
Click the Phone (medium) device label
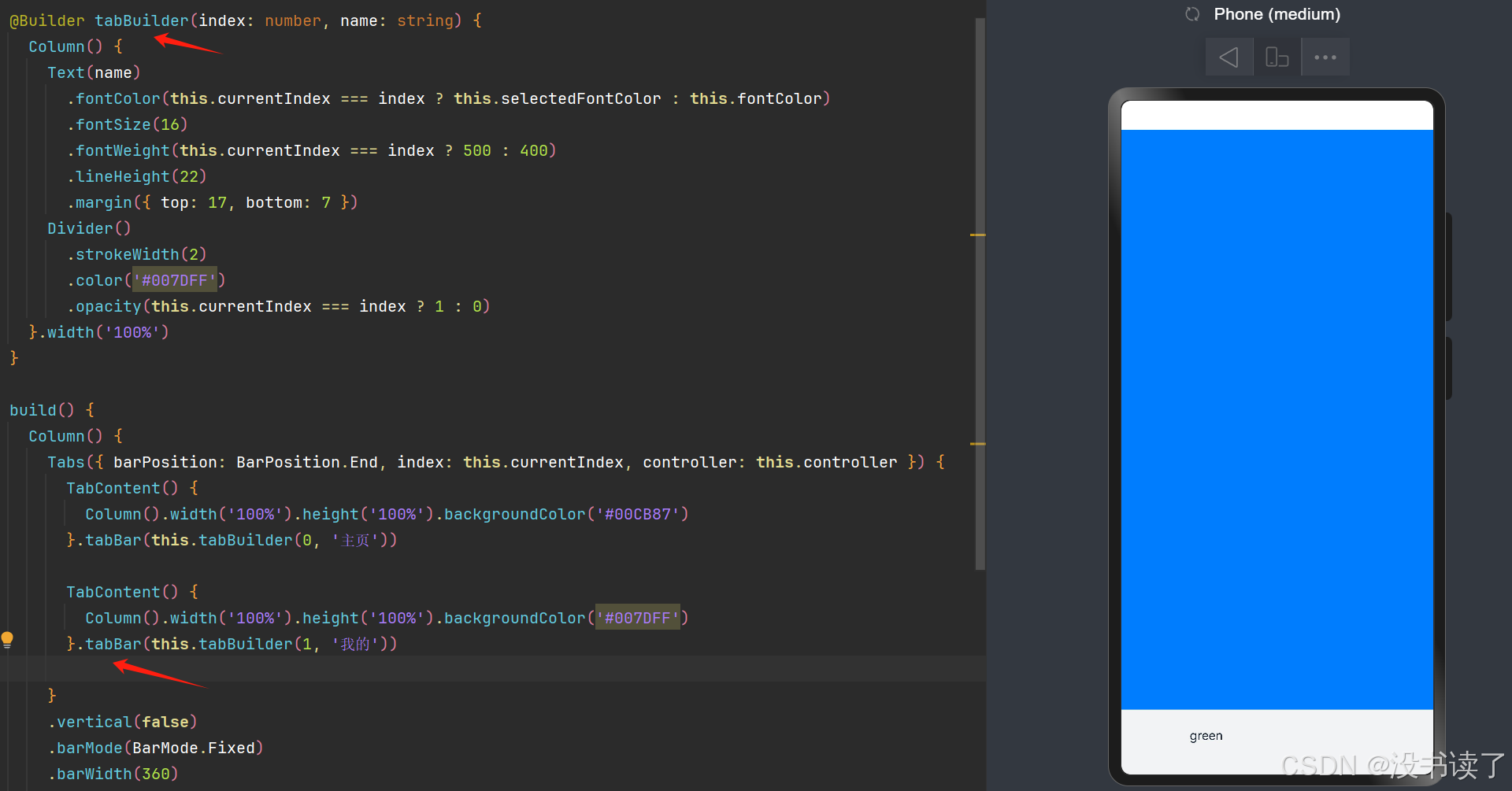[1277, 14]
